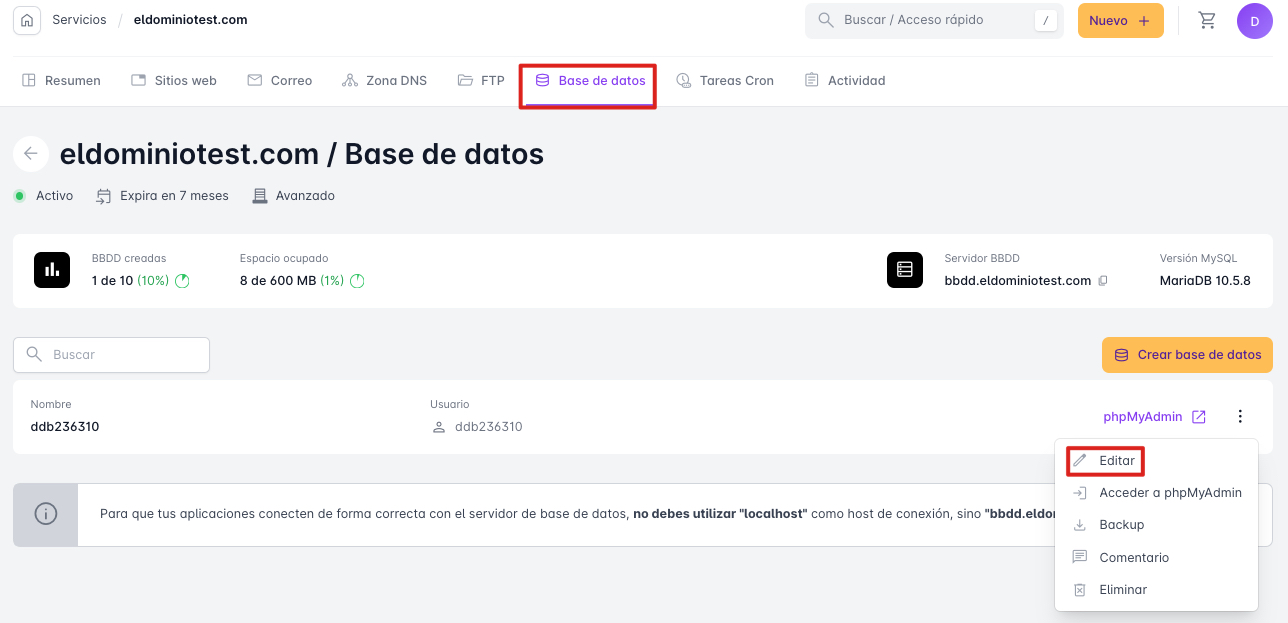Open the shopping cart
The width and height of the screenshot is (1288, 623).
point(1207,20)
